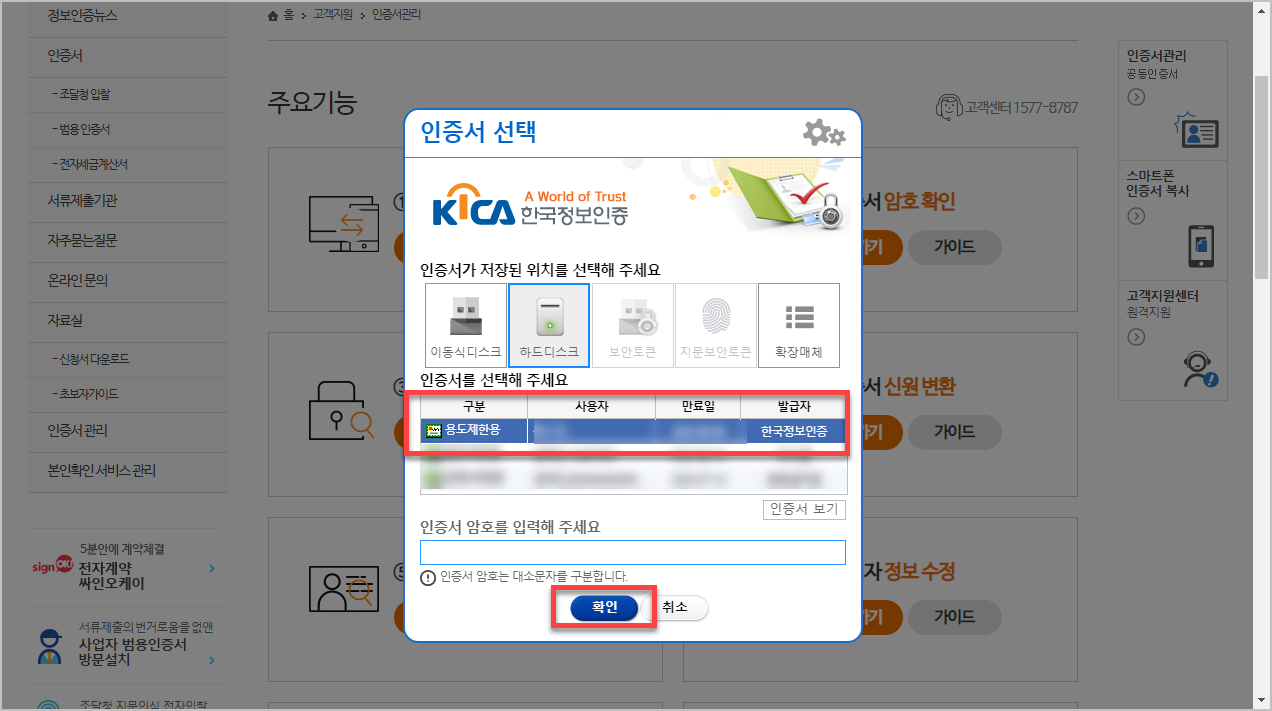Click the scrollbar down arrow
Viewport: 1272px width, 711px height.
click(1262, 703)
